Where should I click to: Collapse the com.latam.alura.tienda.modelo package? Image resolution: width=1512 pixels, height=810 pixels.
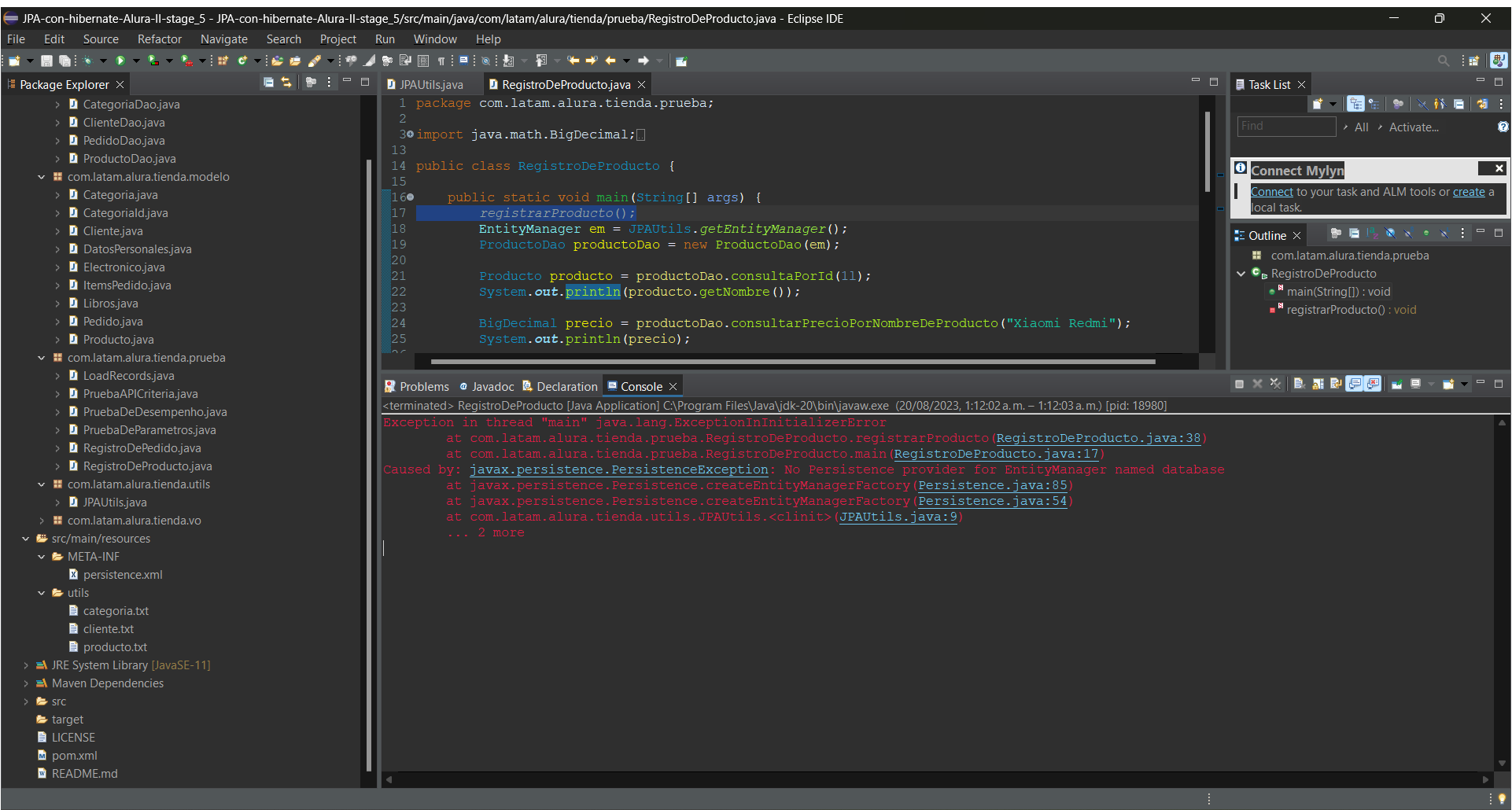[x=41, y=177]
